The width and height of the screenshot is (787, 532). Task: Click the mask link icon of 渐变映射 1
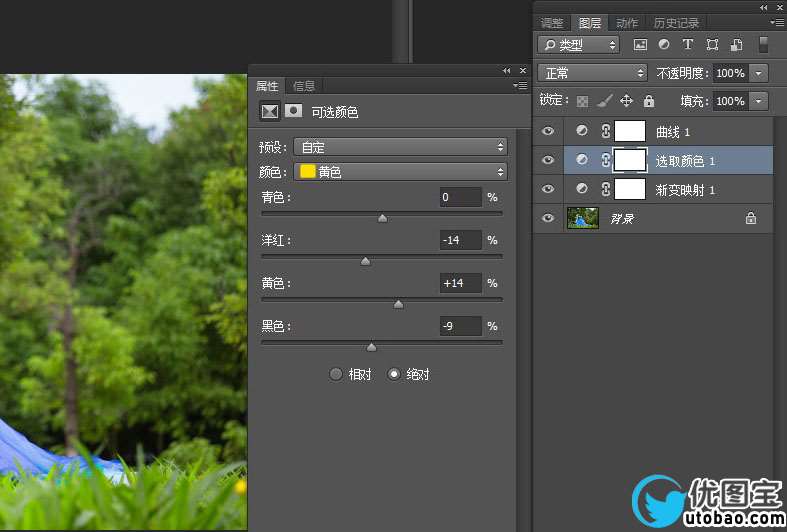click(606, 189)
